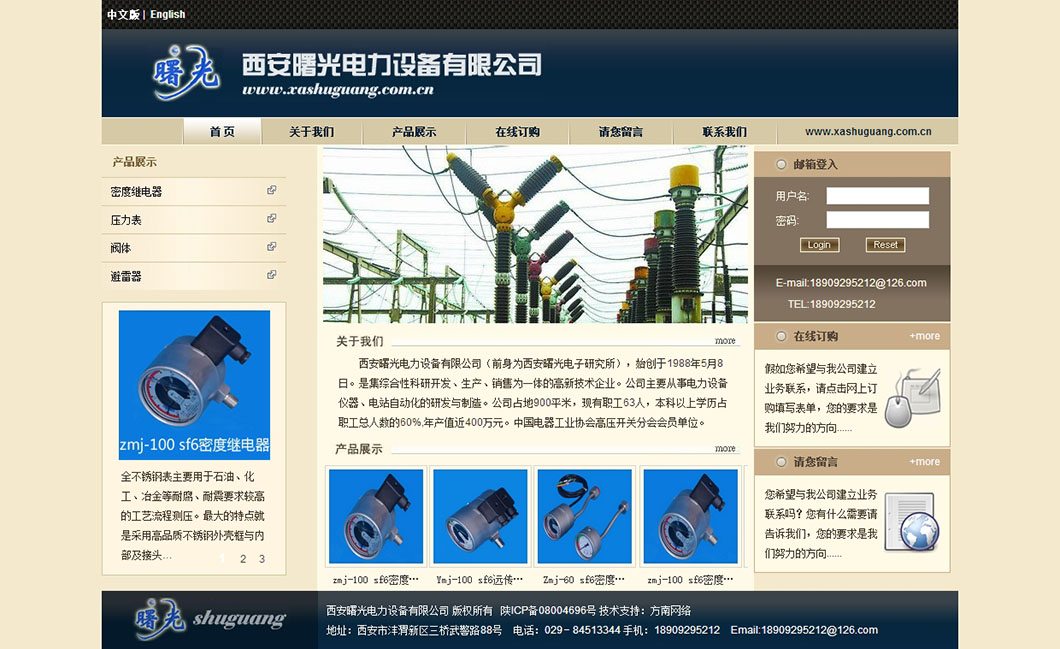Click www.xashuguang.com.cn in navigation bar
This screenshot has height=649, width=1060.
[868, 131]
